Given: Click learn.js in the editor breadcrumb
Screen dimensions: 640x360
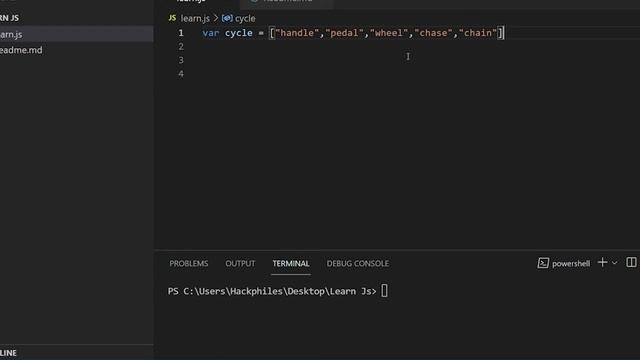Looking at the screenshot, I should (195, 18).
